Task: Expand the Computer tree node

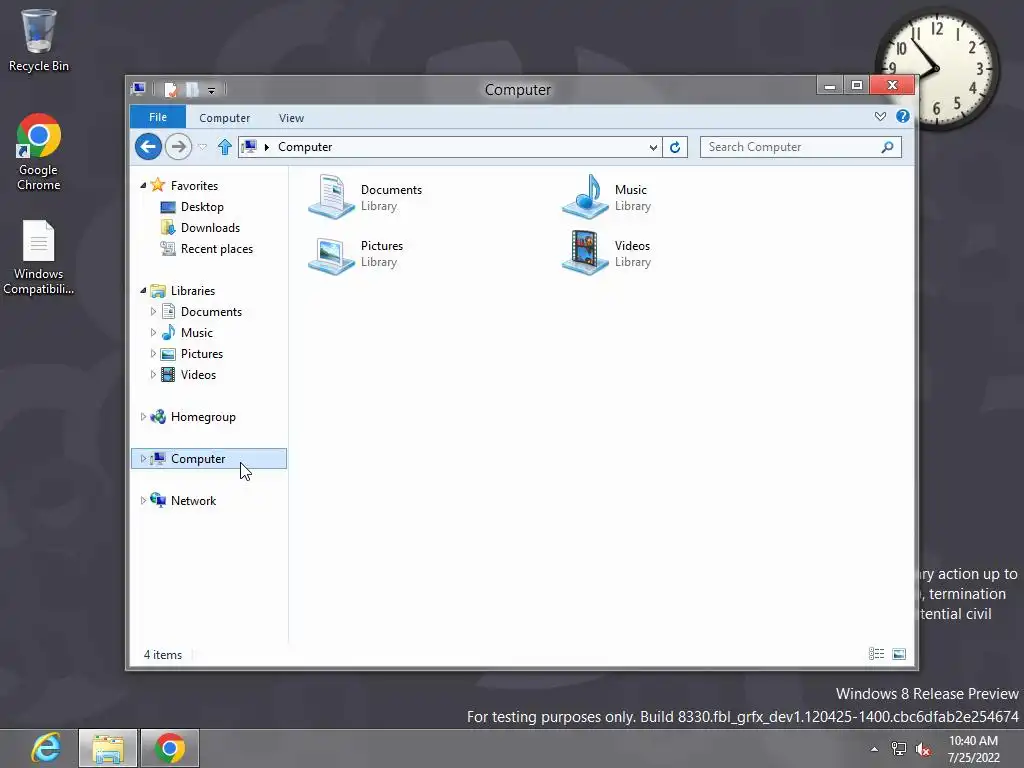Action: point(143,458)
